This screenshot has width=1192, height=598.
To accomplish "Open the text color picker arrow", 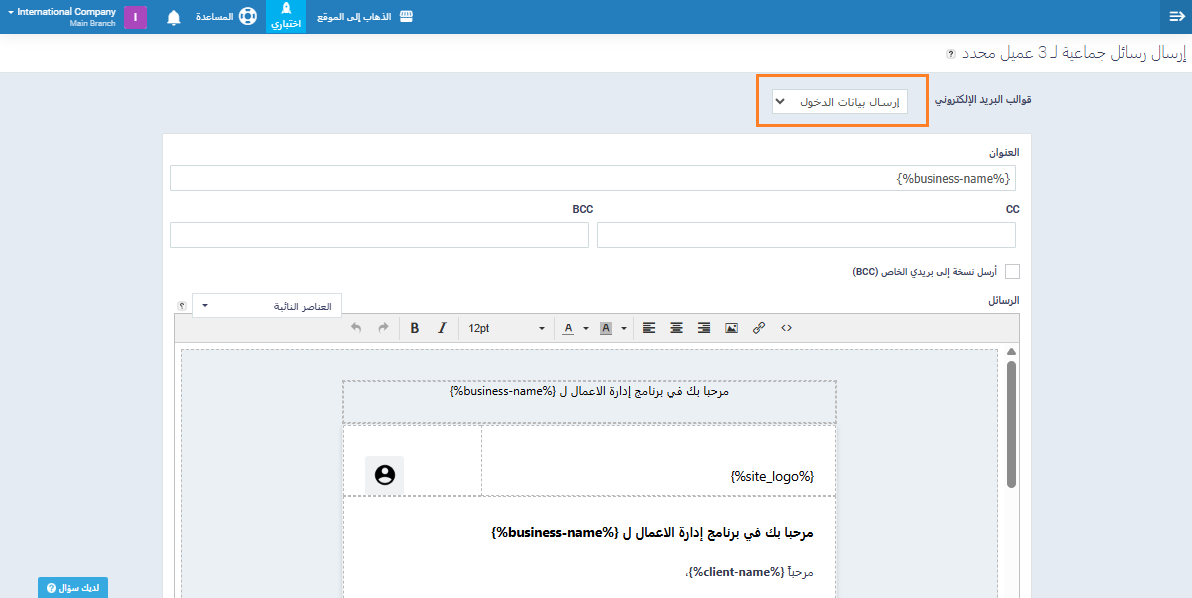I will pyautogui.click(x=584, y=328).
